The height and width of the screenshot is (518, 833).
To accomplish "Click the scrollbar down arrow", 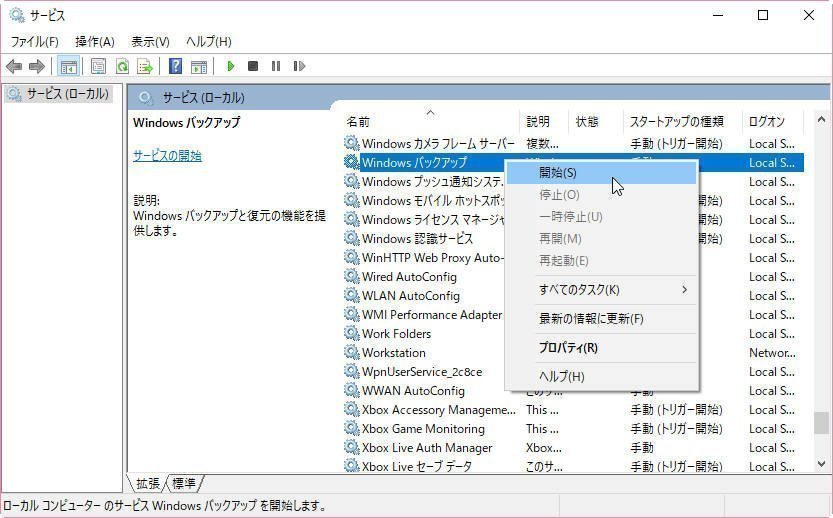I will coord(821,464).
